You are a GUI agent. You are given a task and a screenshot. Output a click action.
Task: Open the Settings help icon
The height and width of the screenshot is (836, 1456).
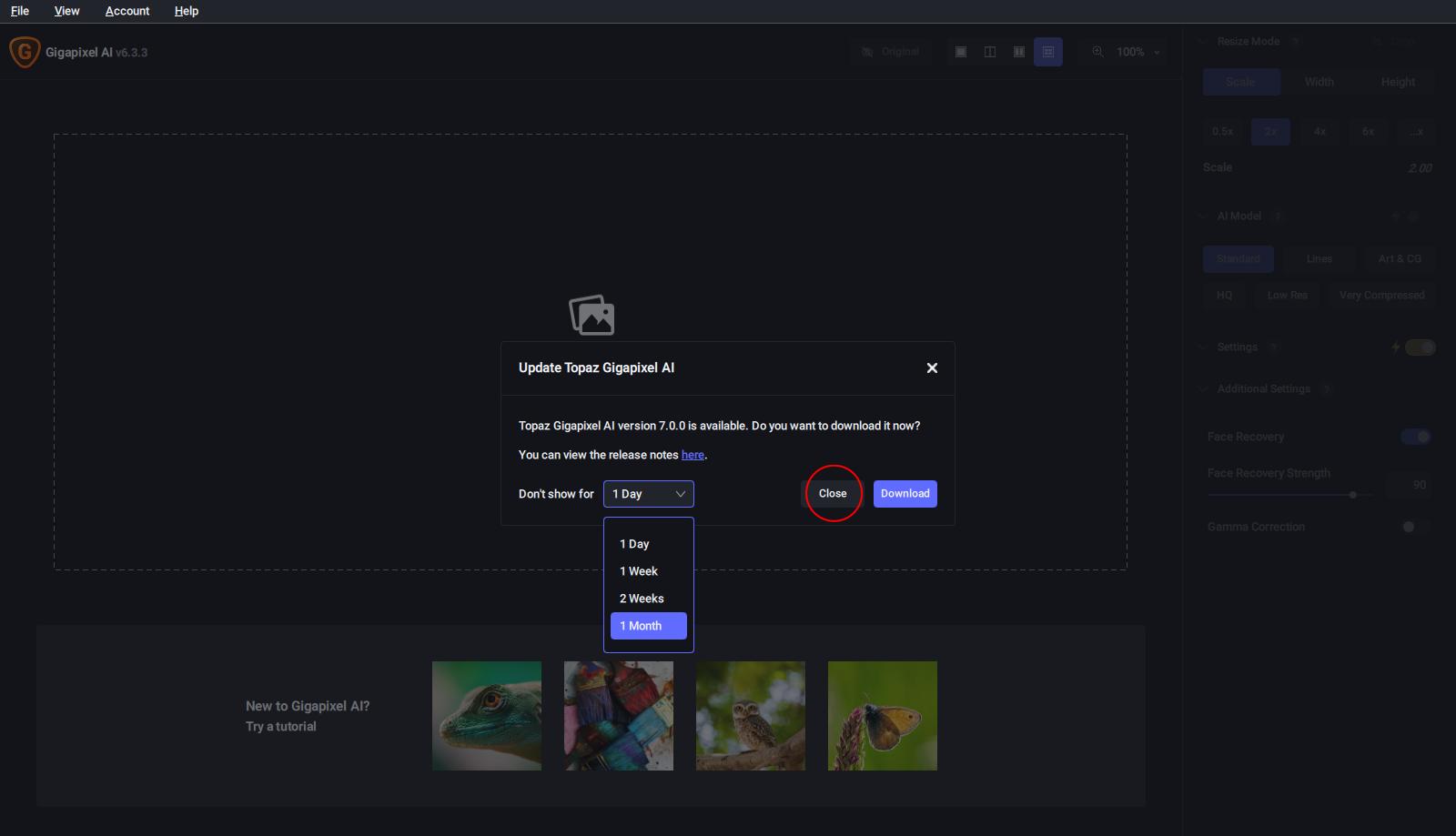(x=1274, y=347)
